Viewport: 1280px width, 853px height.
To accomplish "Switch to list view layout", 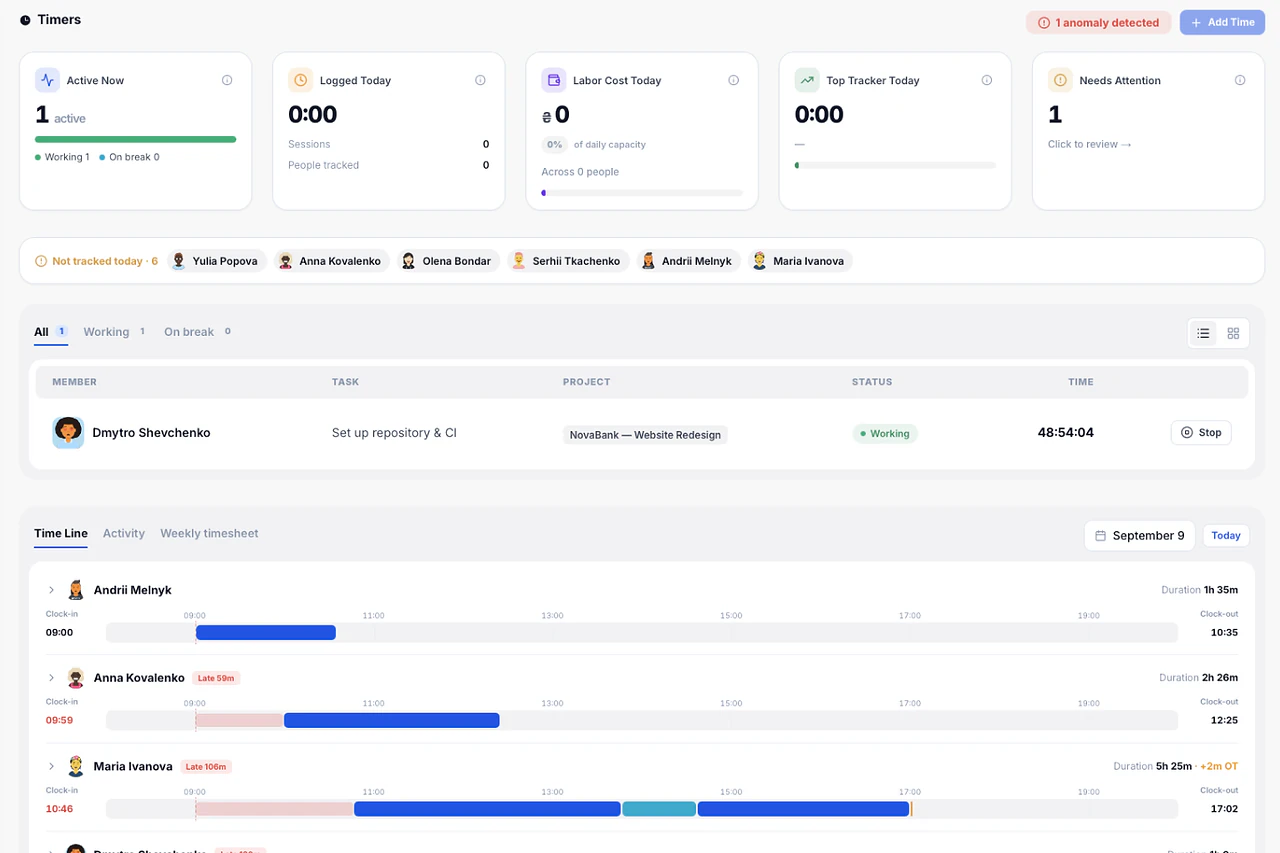I will (x=1204, y=333).
